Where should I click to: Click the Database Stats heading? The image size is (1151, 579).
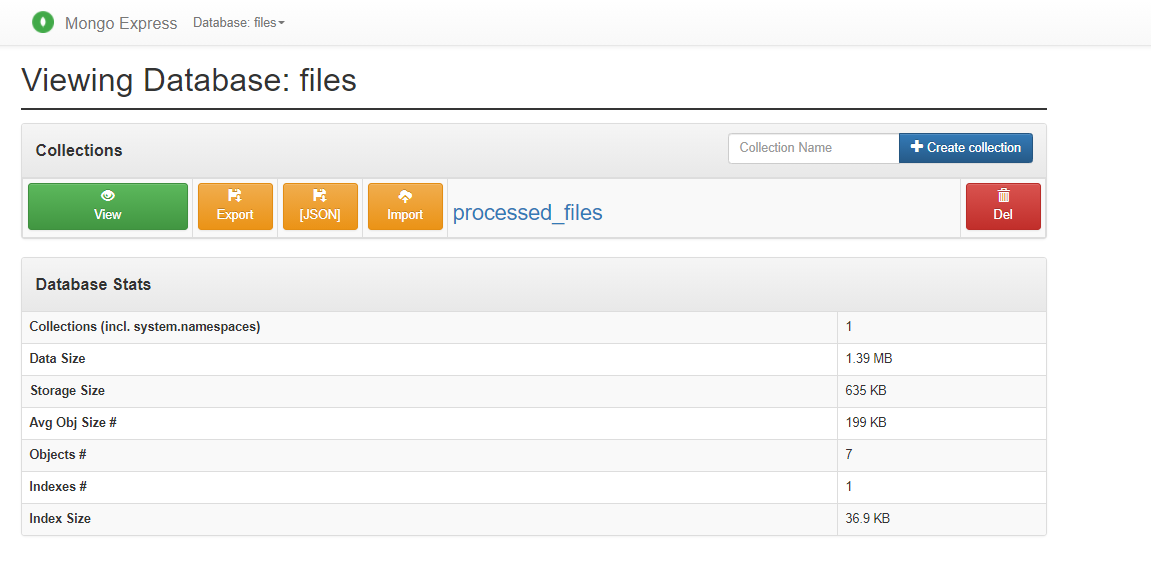(93, 285)
